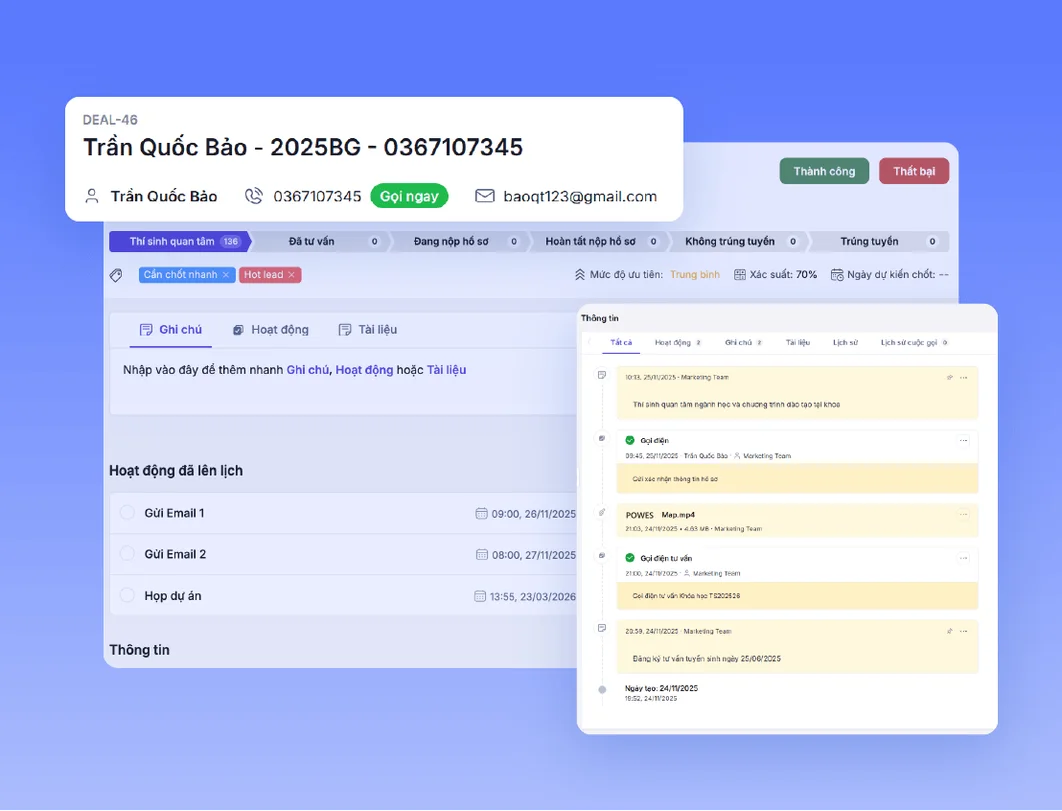Remove the 'Cần chốt nhanh' tag

(226, 274)
